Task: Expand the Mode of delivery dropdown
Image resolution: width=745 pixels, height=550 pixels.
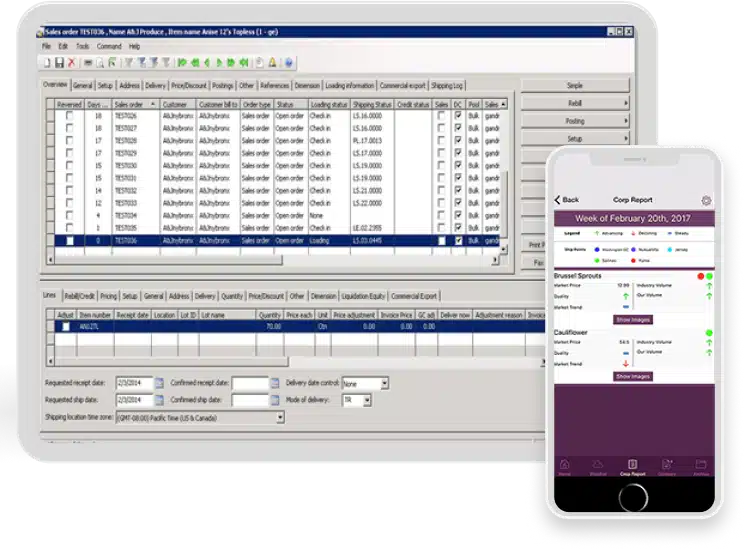Action: click(369, 400)
